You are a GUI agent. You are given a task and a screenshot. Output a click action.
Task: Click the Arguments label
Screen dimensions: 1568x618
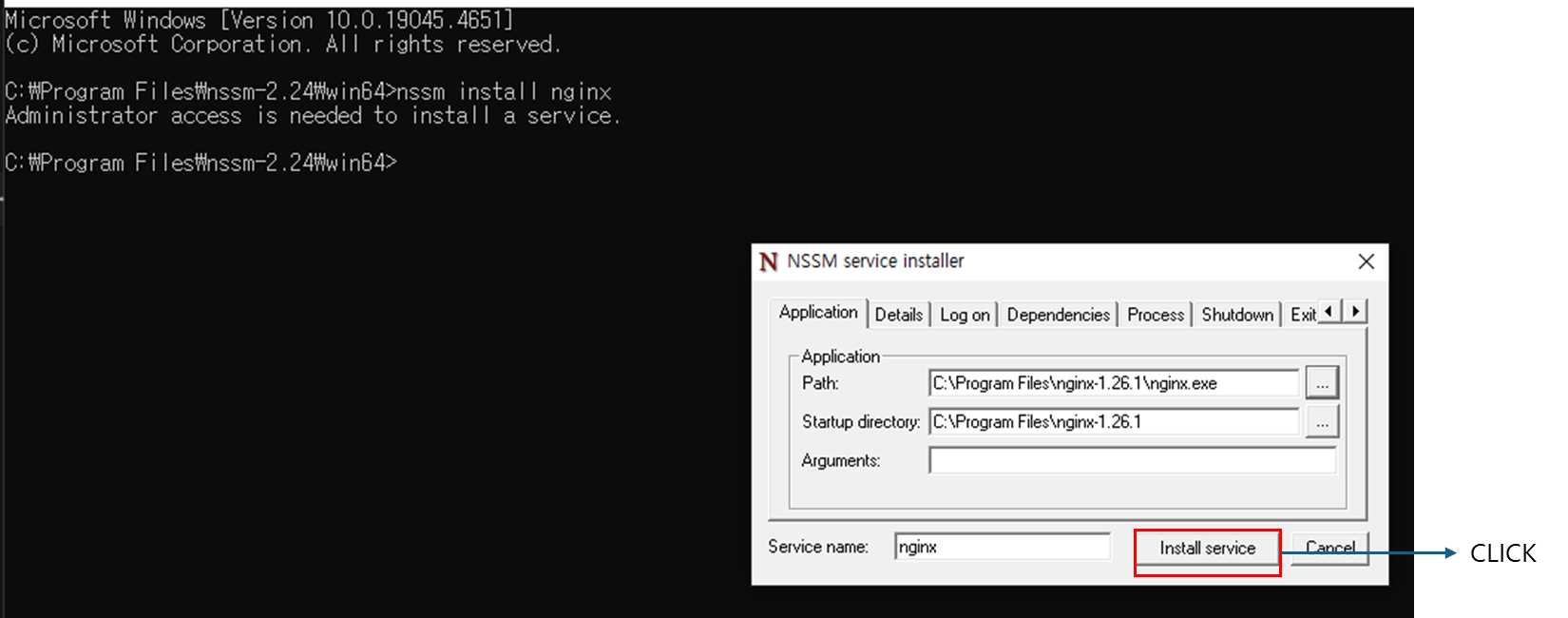pos(841,461)
